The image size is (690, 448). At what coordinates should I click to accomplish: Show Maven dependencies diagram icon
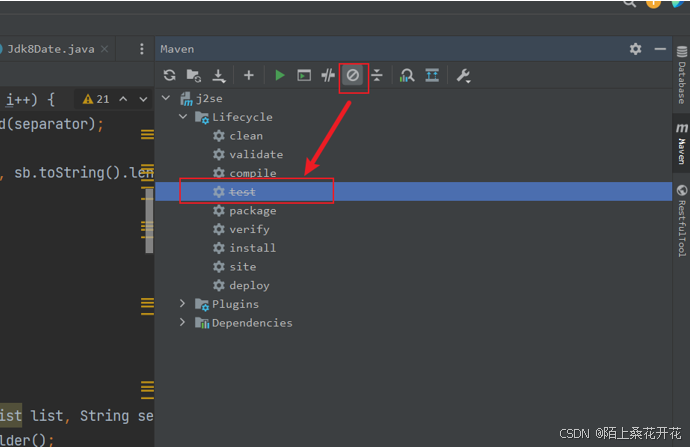click(407, 75)
